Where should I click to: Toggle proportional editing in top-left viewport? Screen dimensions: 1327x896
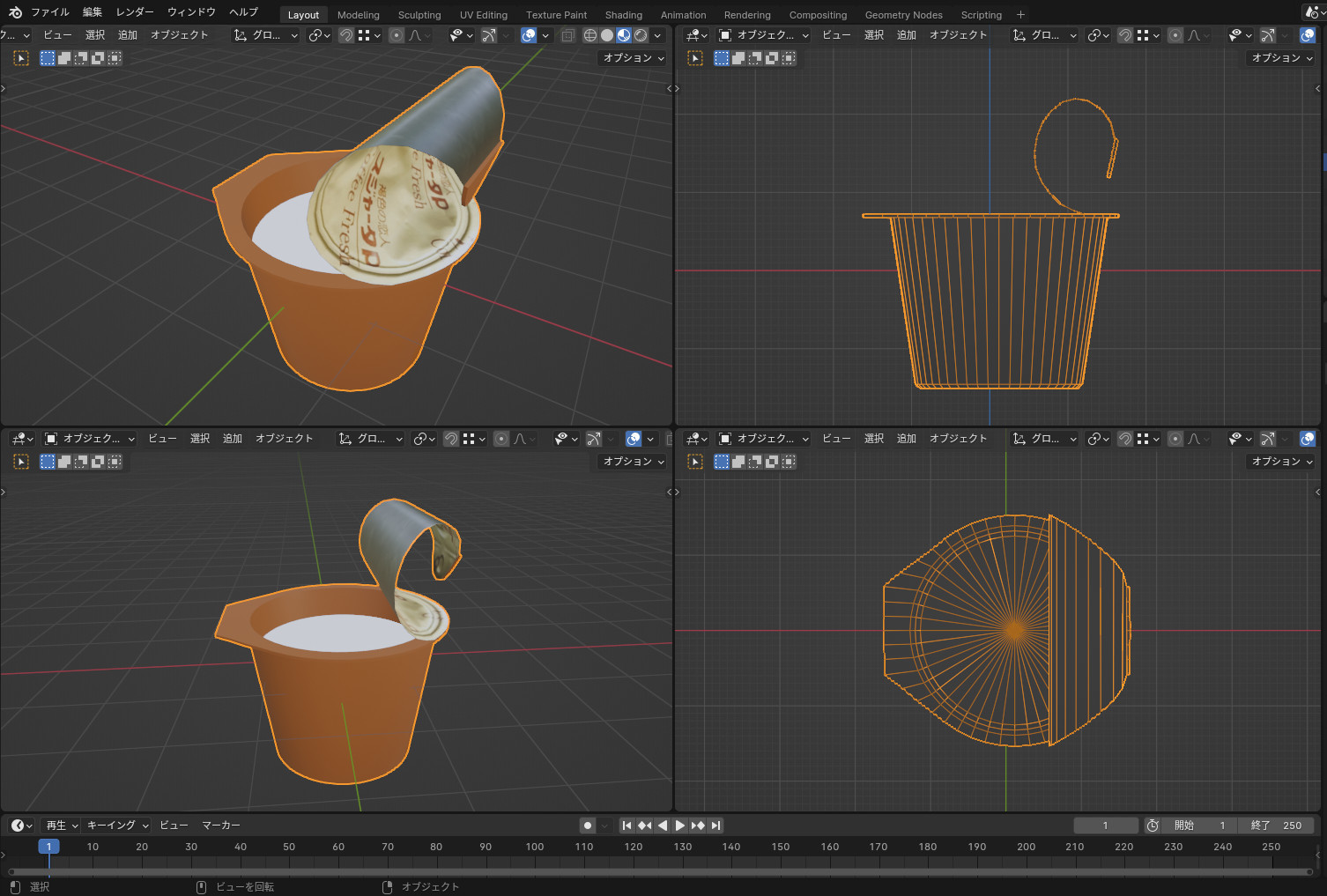pyautogui.click(x=397, y=35)
